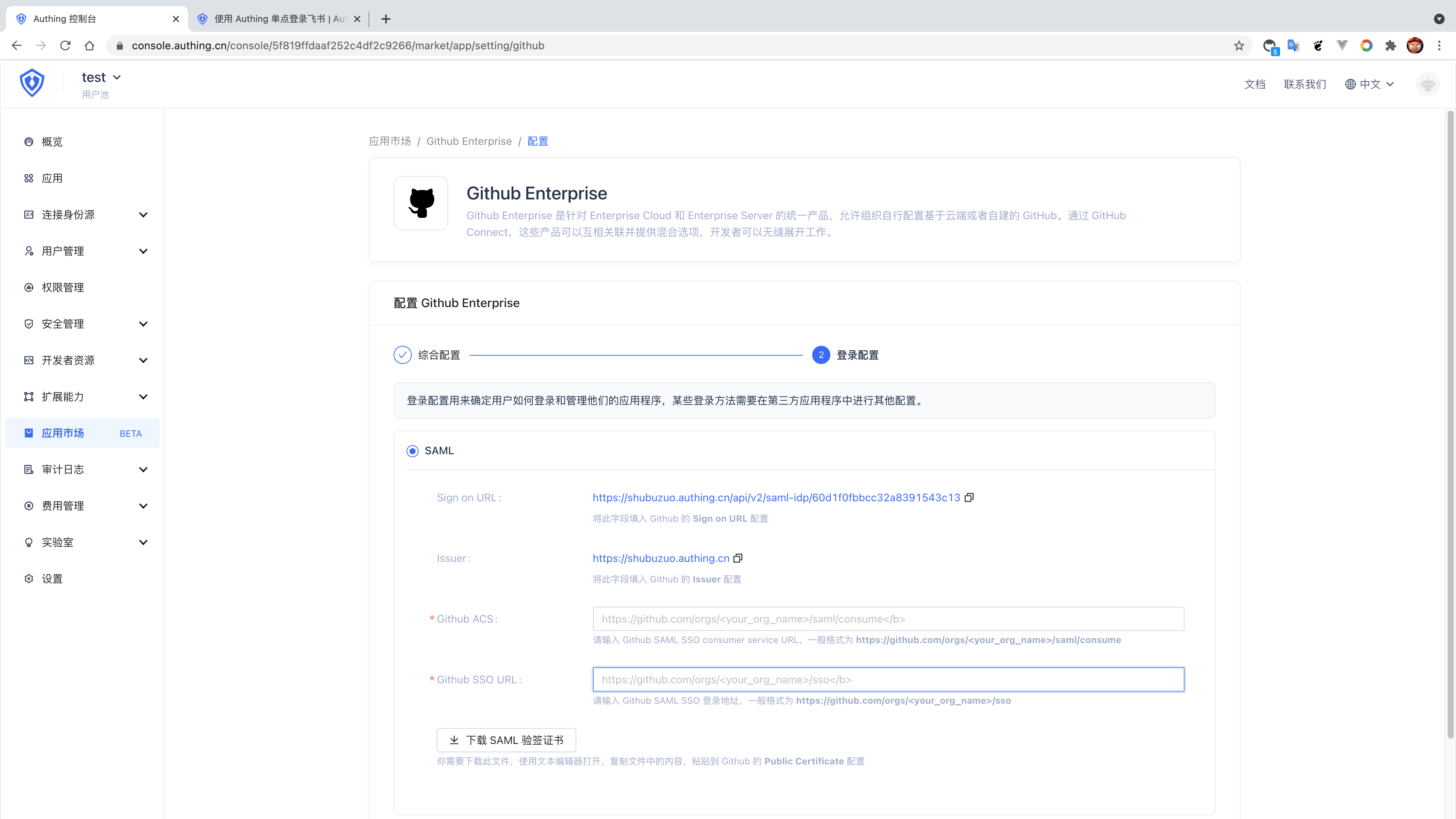1456x819 pixels.
Task: Expand the 实验室 menu chevron
Action: [x=144, y=543]
